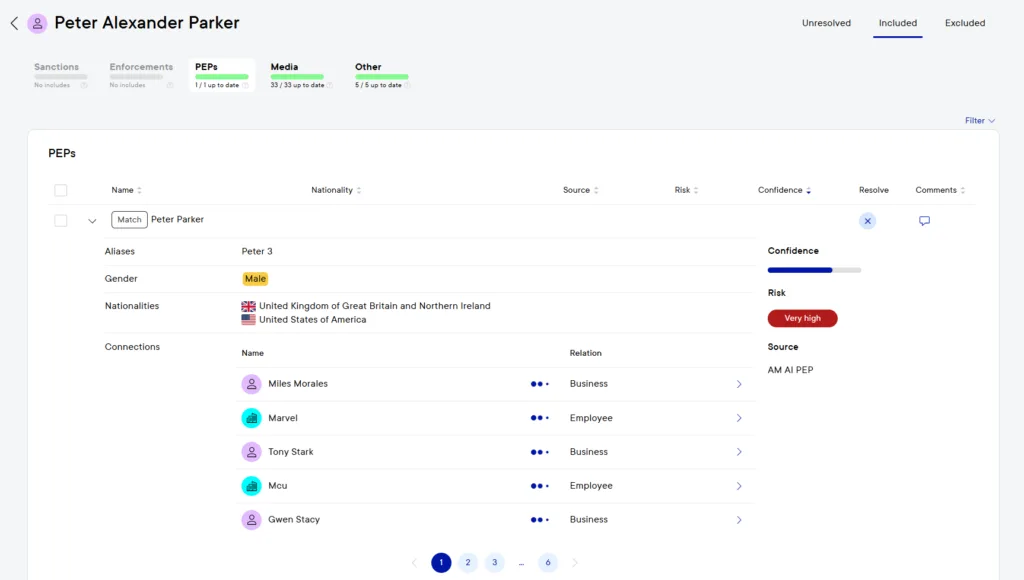Click the Mcu organization icon
The image size is (1024, 580).
point(251,486)
